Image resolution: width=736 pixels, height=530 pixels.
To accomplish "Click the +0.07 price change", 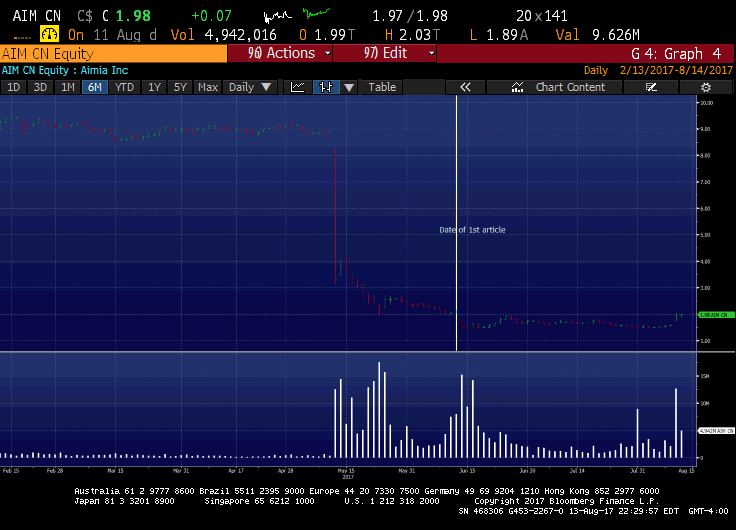I will pyautogui.click(x=211, y=16).
